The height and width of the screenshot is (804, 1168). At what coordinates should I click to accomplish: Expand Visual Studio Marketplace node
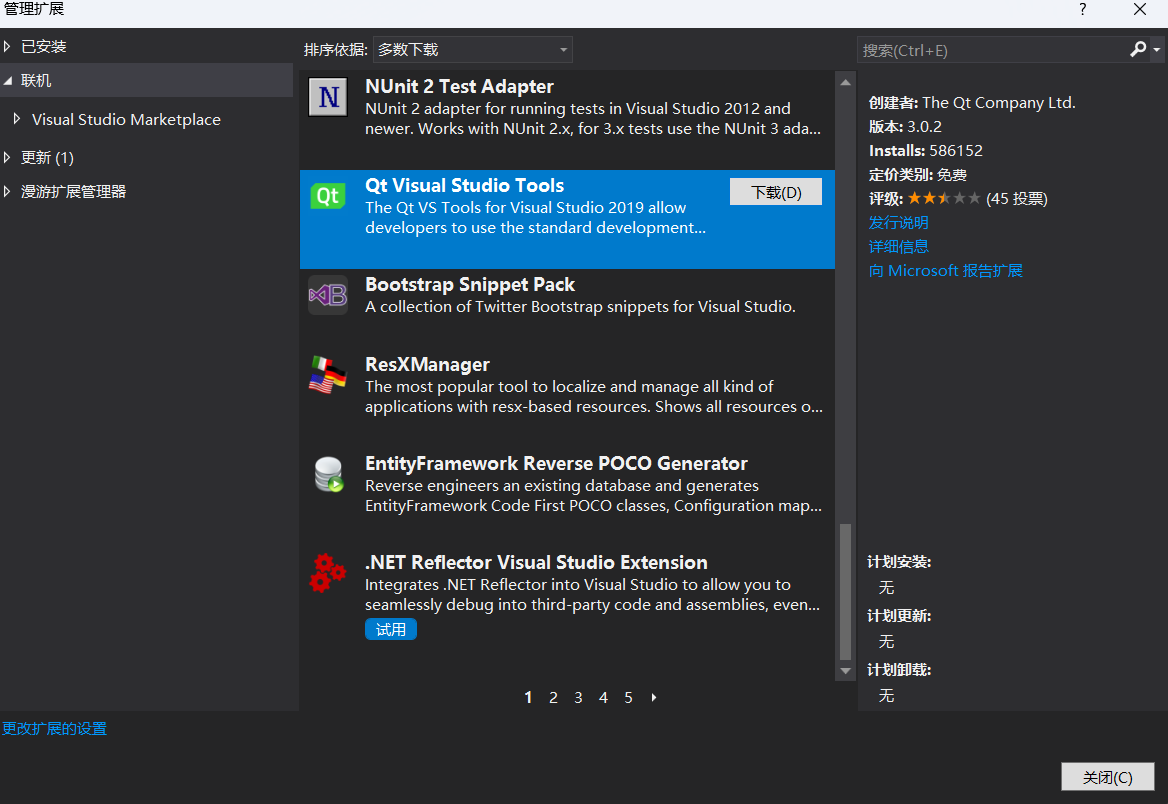(x=17, y=119)
